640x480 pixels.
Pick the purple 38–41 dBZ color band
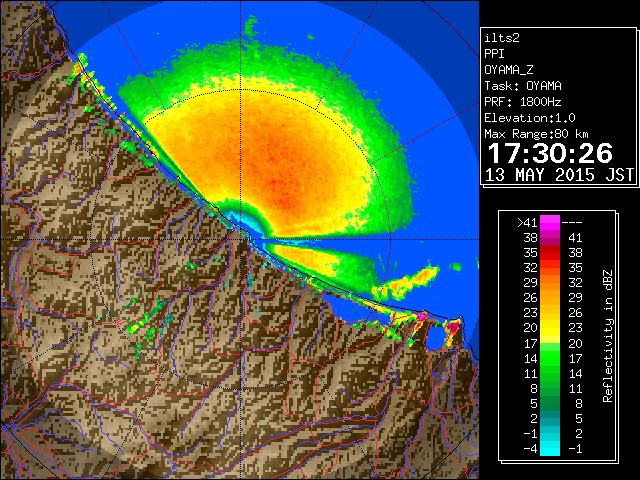(550, 238)
